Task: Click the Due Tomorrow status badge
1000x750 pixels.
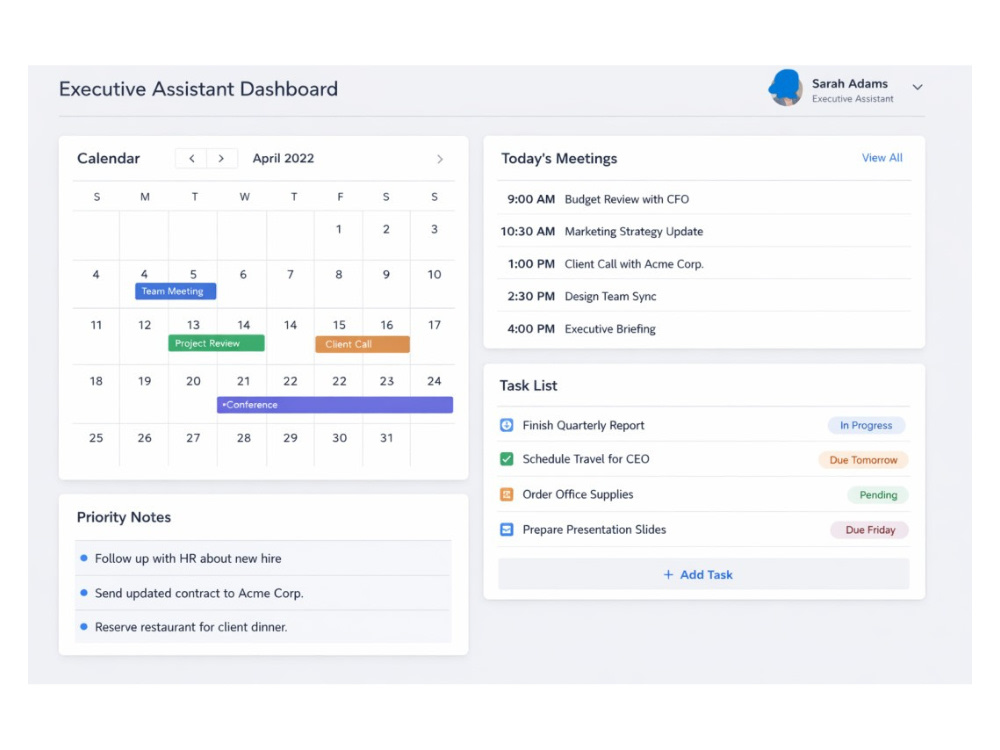Action: [864, 460]
